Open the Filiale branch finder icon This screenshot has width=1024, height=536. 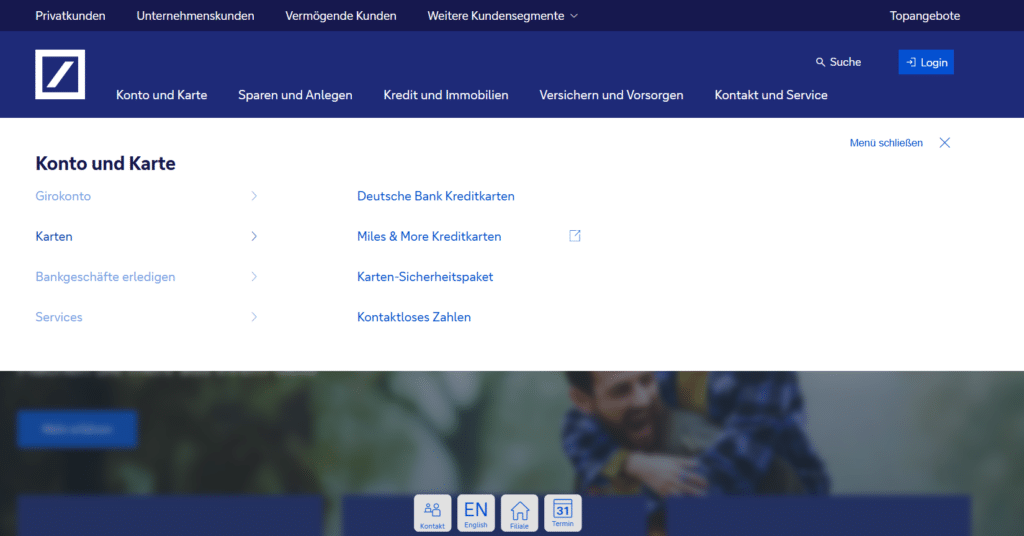[x=519, y=513]
